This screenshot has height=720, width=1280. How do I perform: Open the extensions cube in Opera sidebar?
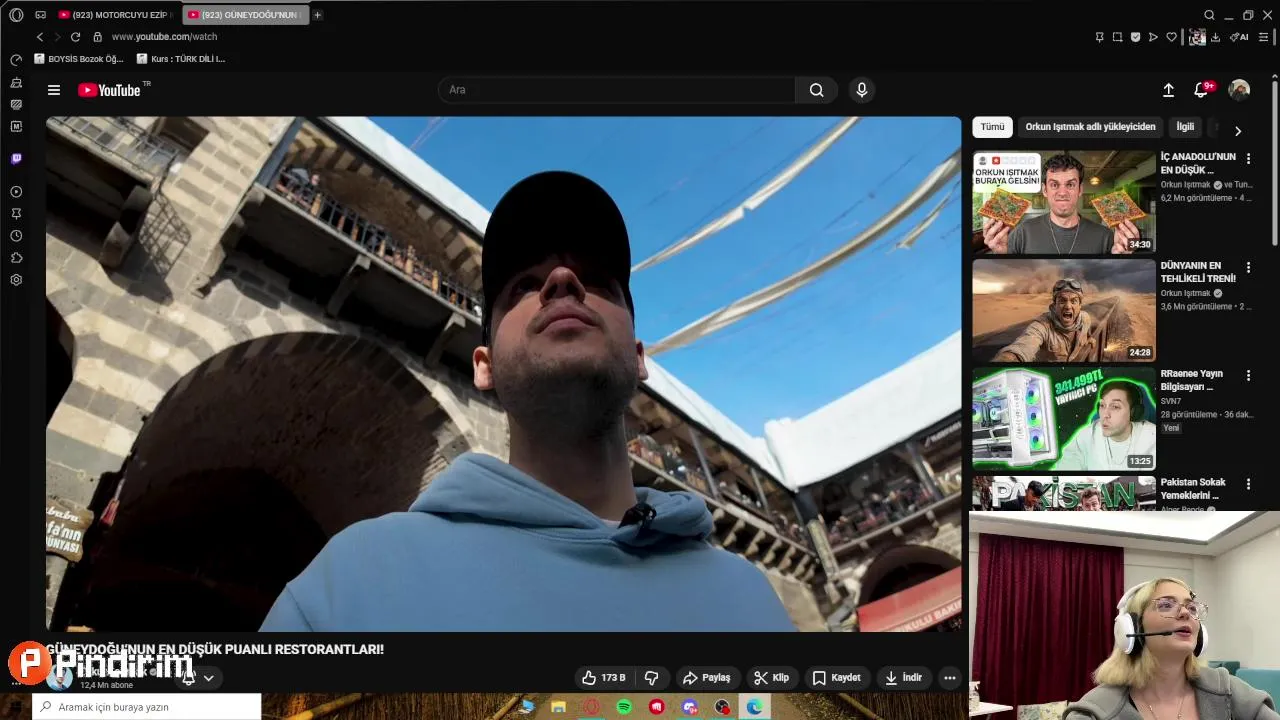coord(16,258)
